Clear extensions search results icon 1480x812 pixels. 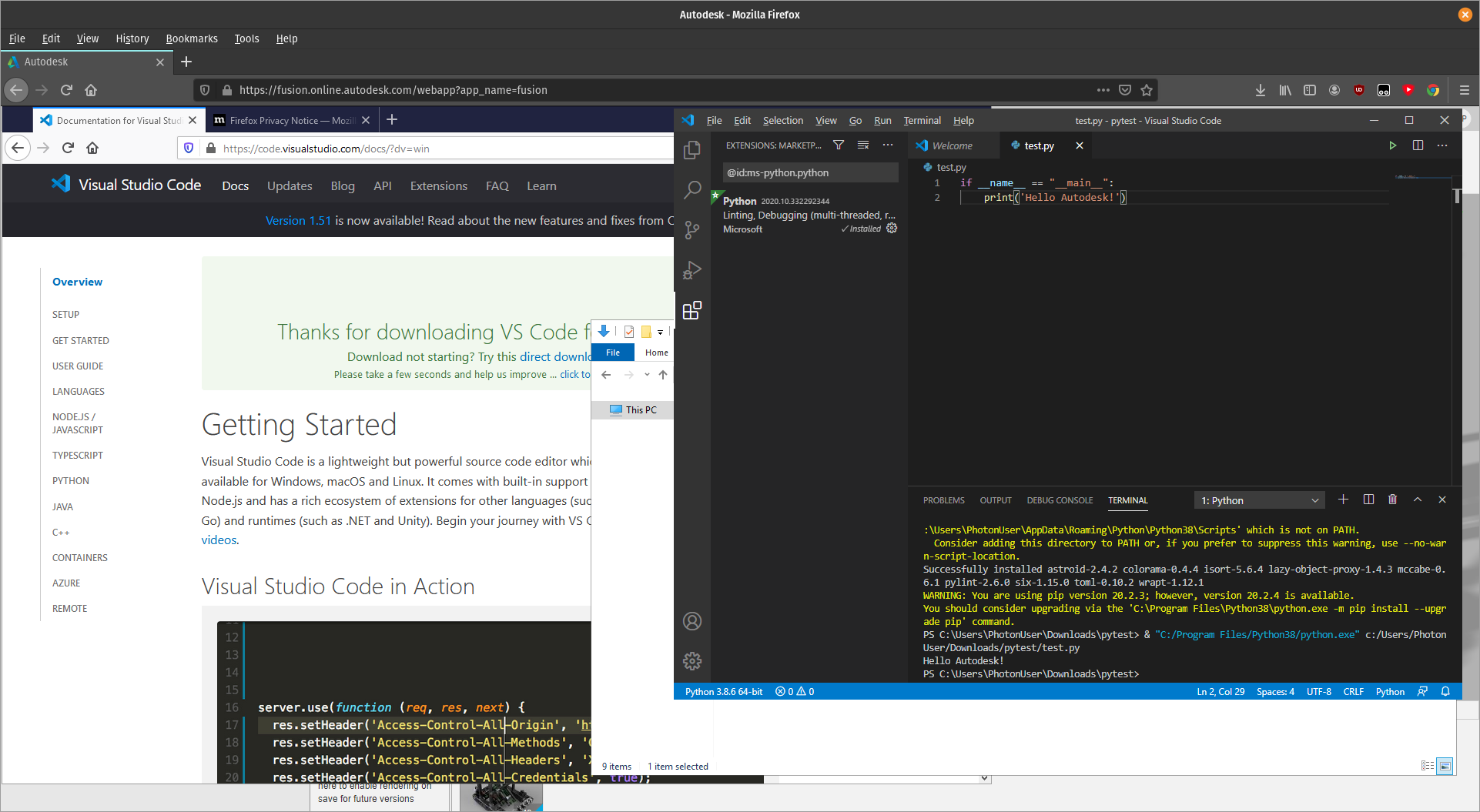tap(863, 145)
